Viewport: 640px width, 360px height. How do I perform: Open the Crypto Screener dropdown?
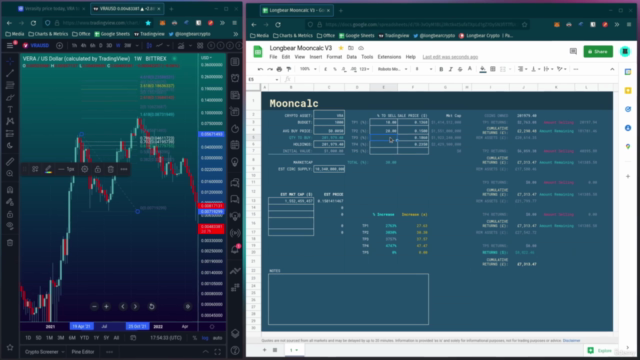pyautogui.click(x=44, y=352)
